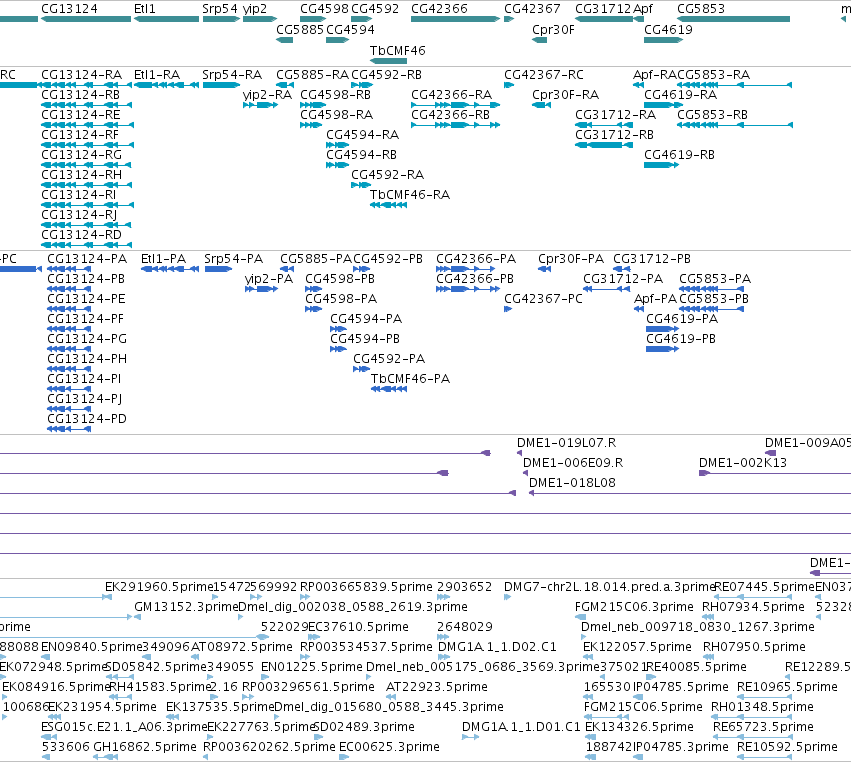Open transcript CG4619-RB

coord(679,155)
